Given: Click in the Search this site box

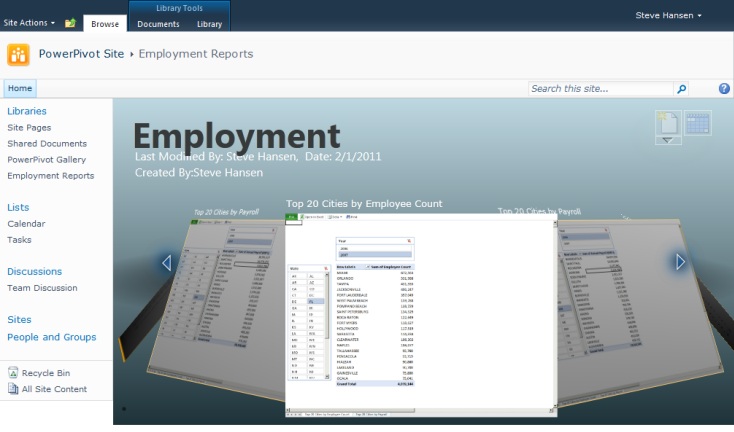Looking at the screenshot, I should [601, 88].
